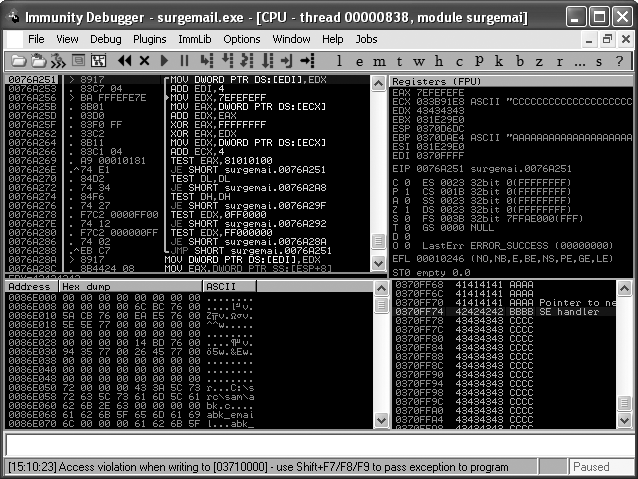Show References with 'r' button
This screenshot has width=638, height=479.
click(x=560, y=62)
